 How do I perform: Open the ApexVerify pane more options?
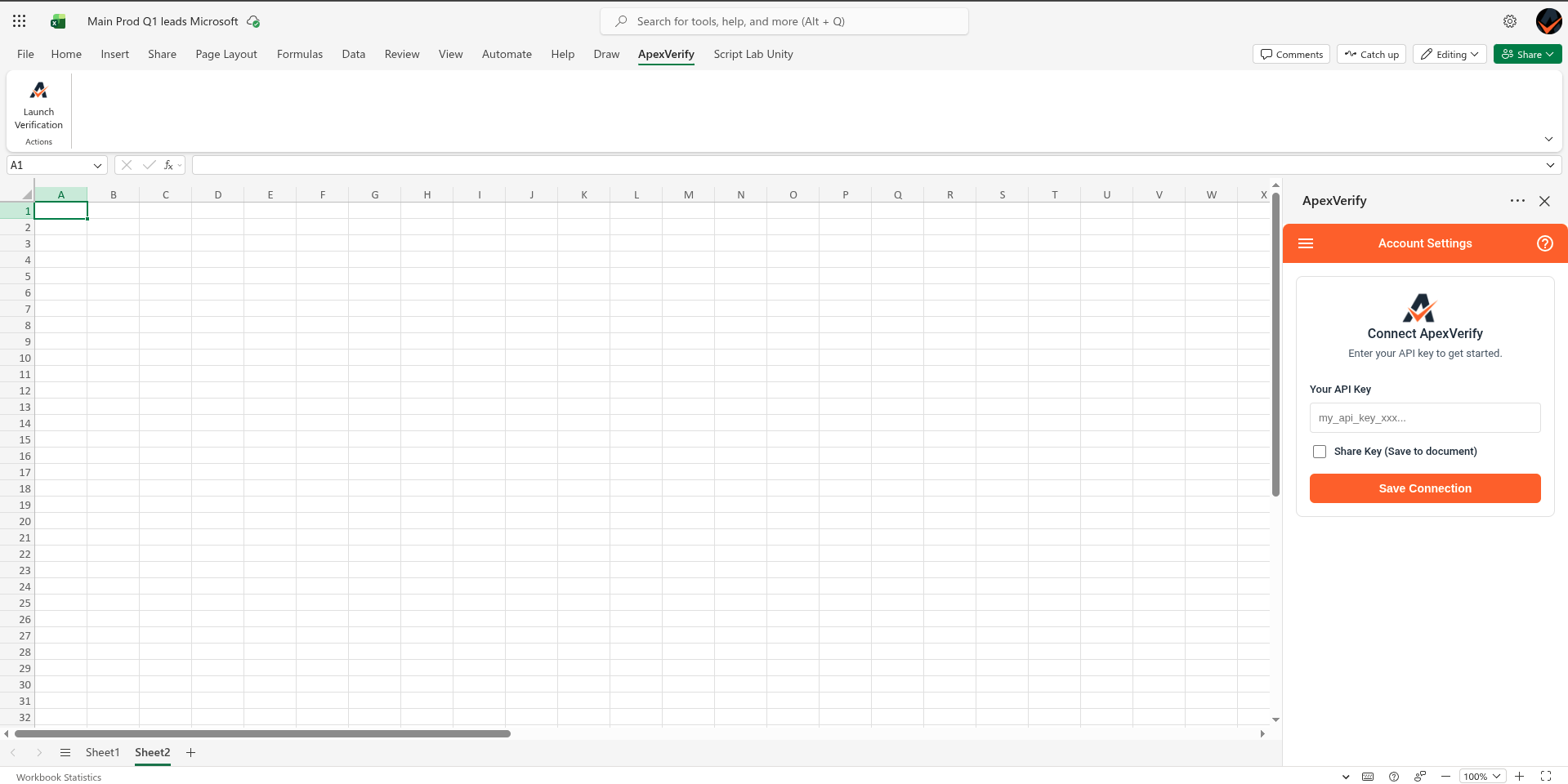1517,201
